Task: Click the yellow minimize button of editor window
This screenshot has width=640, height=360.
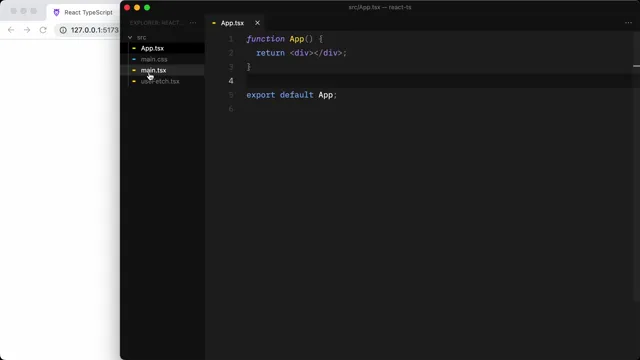Action: tap(137, 7)
